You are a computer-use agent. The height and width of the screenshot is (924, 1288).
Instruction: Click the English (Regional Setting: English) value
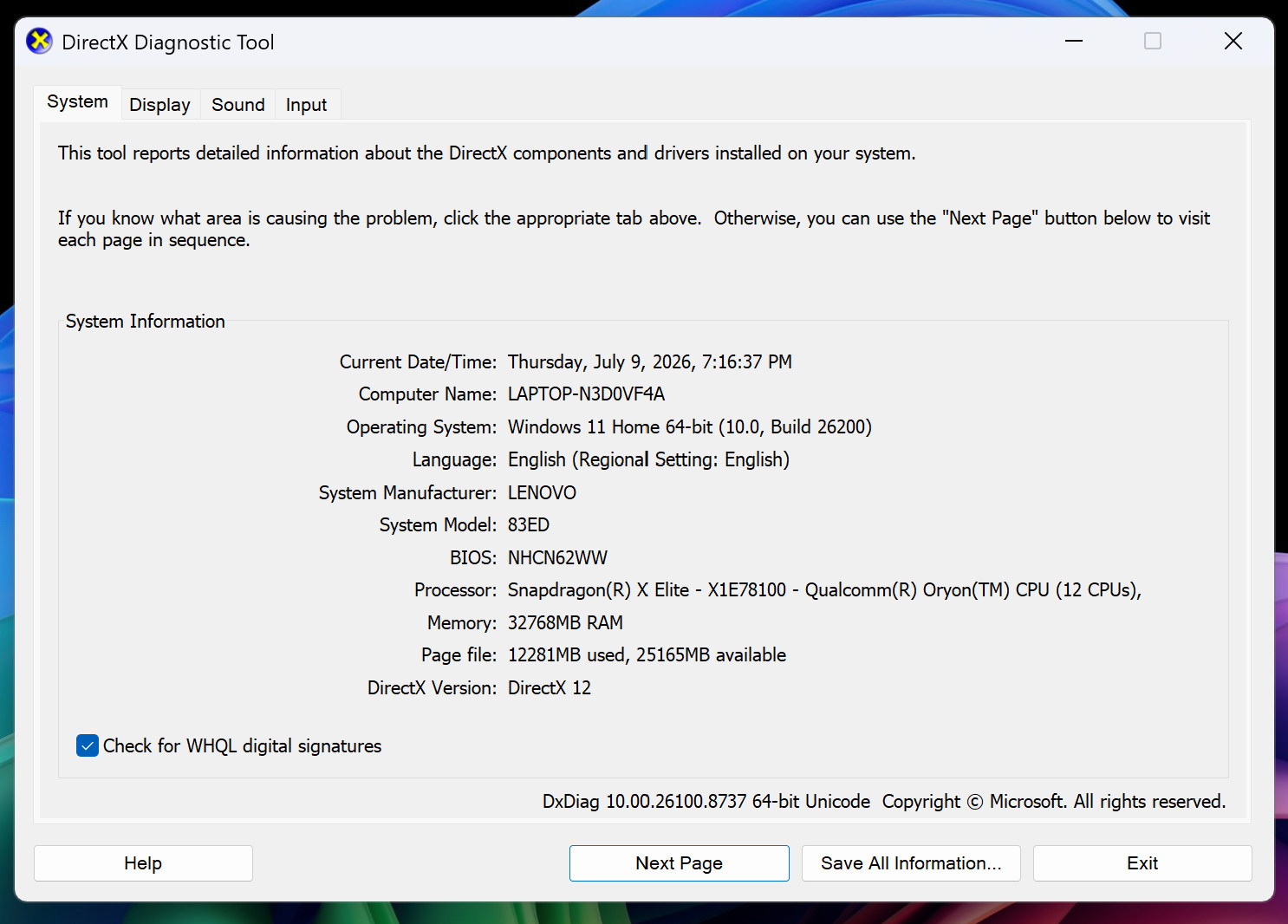[648, 459]
